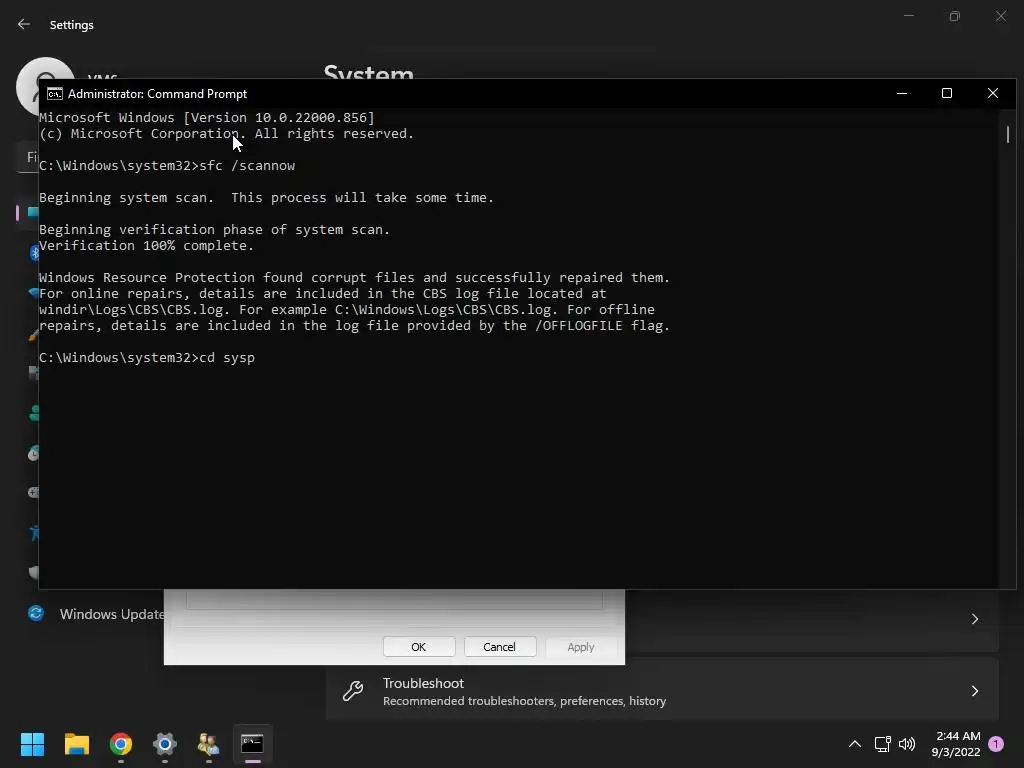
Task: Open File Explorer from taskbar
Action: pyautogui.click(x=76, y=744)
